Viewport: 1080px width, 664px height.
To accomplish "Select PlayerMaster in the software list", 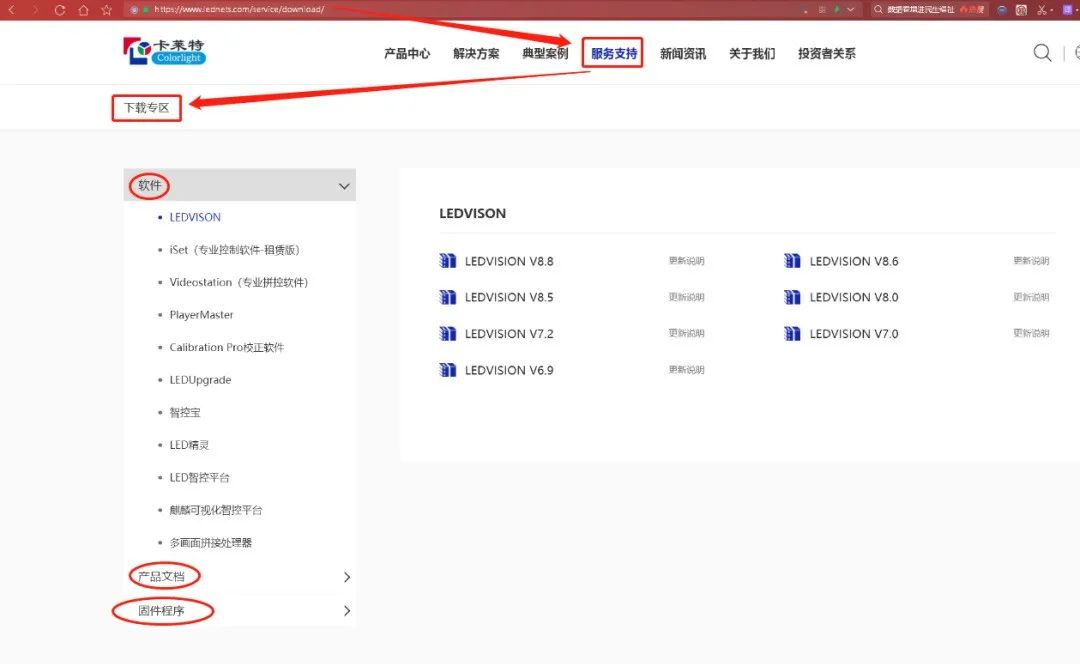I will pyautogui.click(x=201, y=315).
